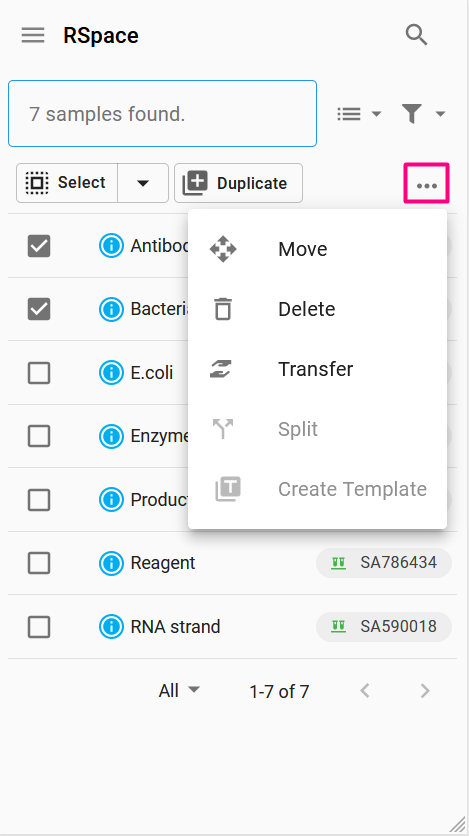469x836 pixels.
Task: Click the Select button
Action: (67, 183)
